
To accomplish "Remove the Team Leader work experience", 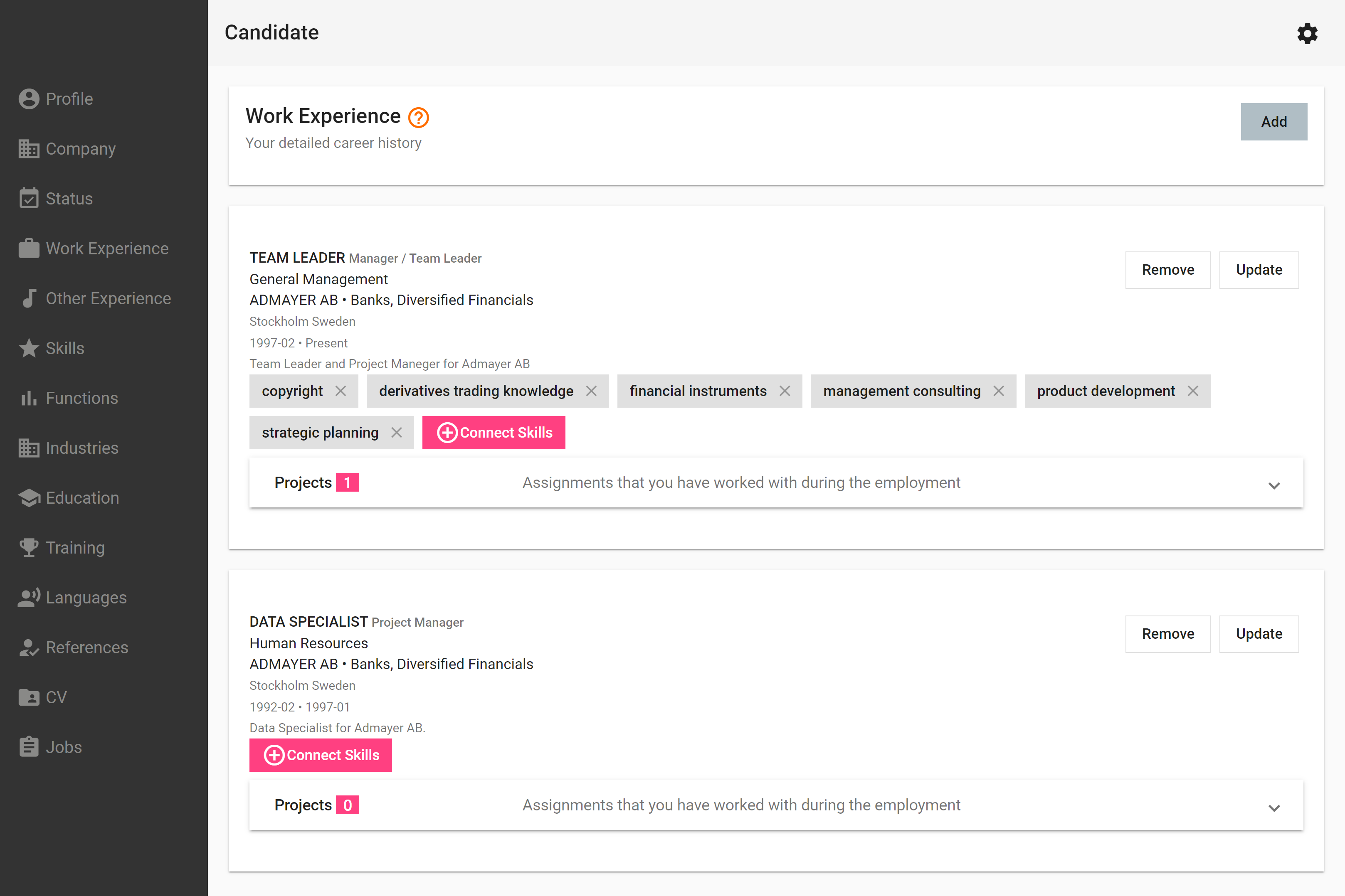I will (x=1168, y=270).
